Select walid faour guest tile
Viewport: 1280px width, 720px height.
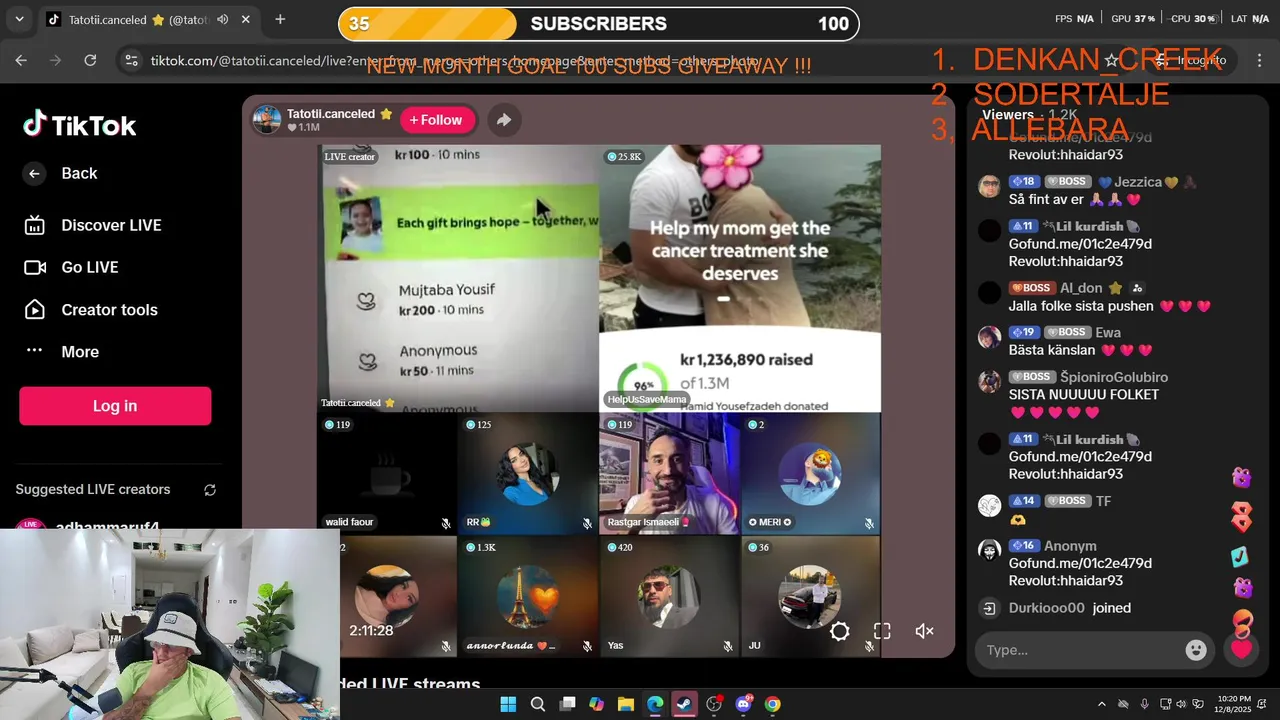tap(387, 473)
